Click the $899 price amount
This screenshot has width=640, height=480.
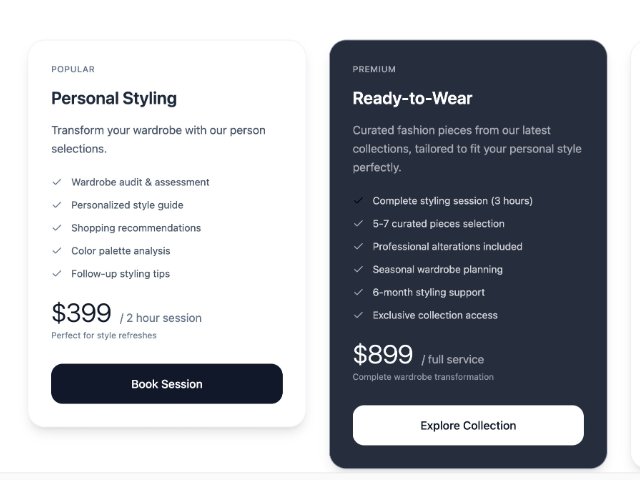click(382, 355)
